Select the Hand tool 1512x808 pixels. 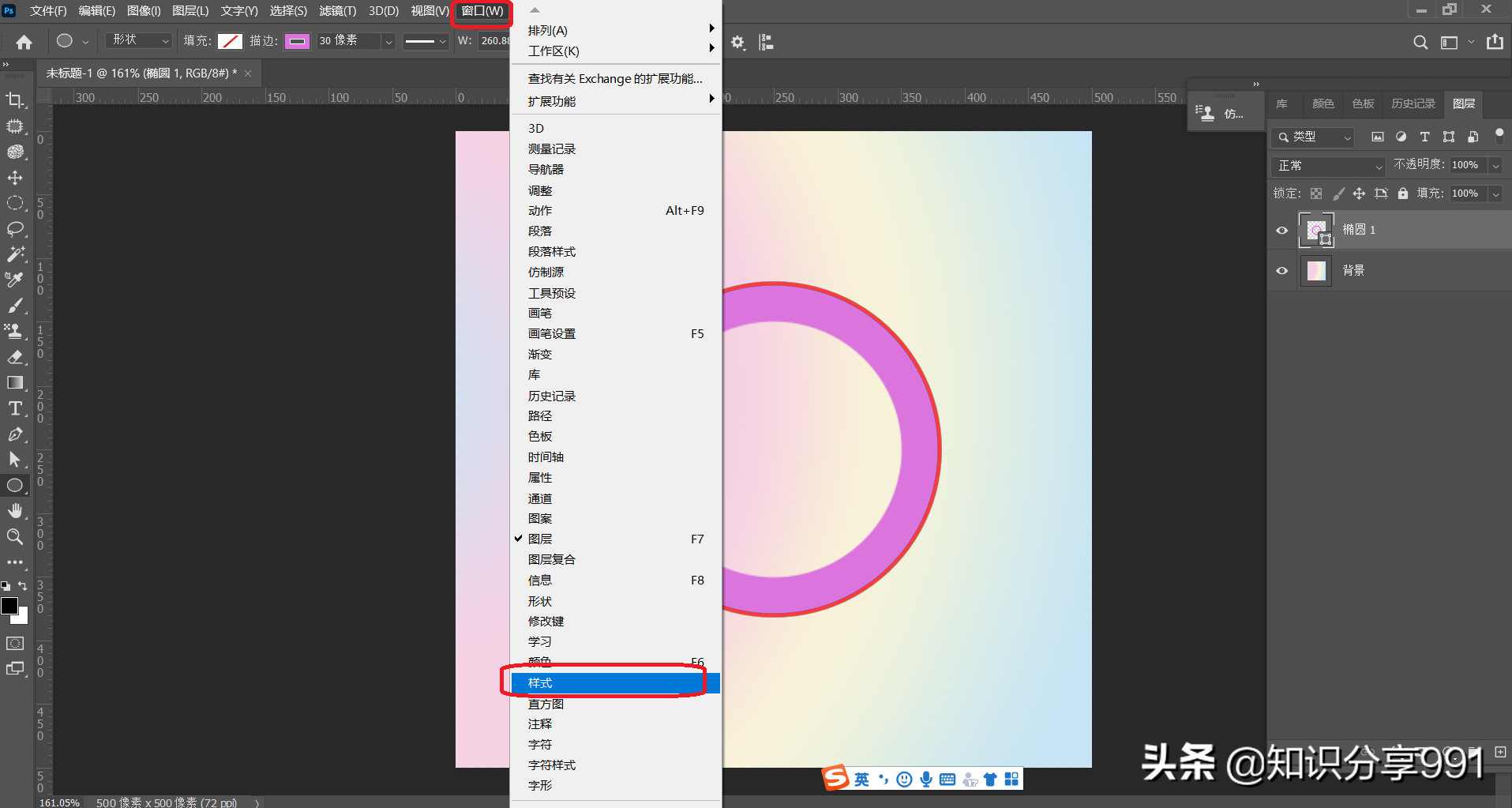(15, 511)
